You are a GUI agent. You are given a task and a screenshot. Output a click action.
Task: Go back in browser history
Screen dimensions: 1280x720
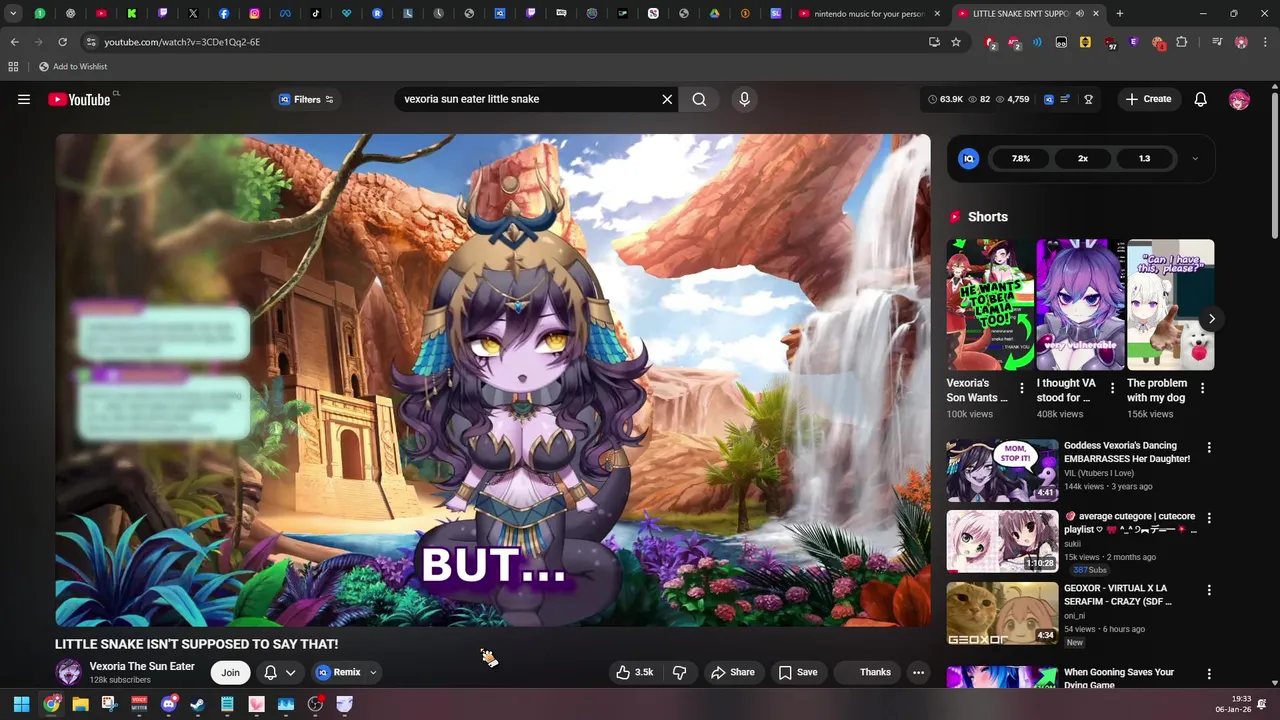14,42
